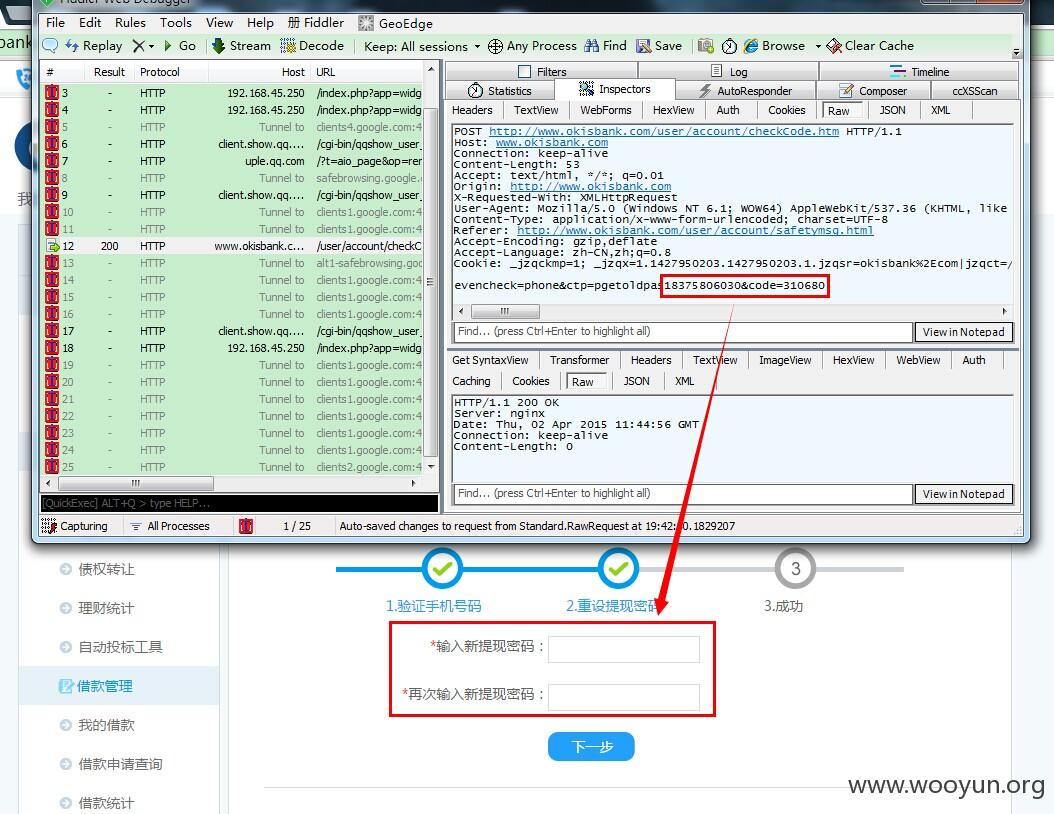Open the Browse dropdown arrow
The width and height of the screenshot is (1054, 814).
[x=818, y=46]
